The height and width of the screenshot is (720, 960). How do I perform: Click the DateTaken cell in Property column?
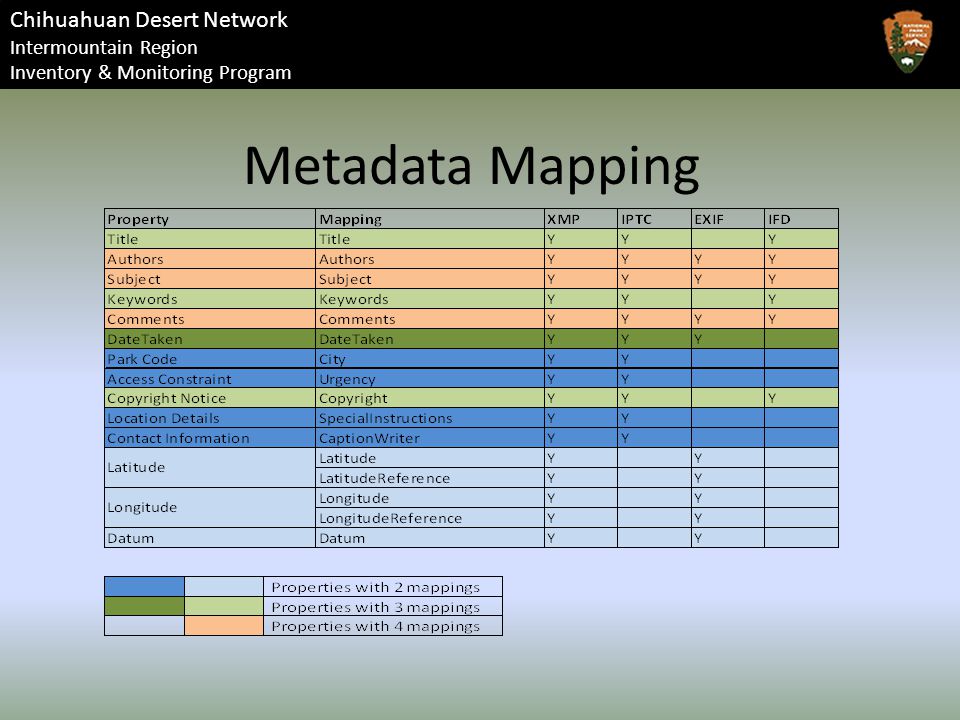[x=210, y=339]
